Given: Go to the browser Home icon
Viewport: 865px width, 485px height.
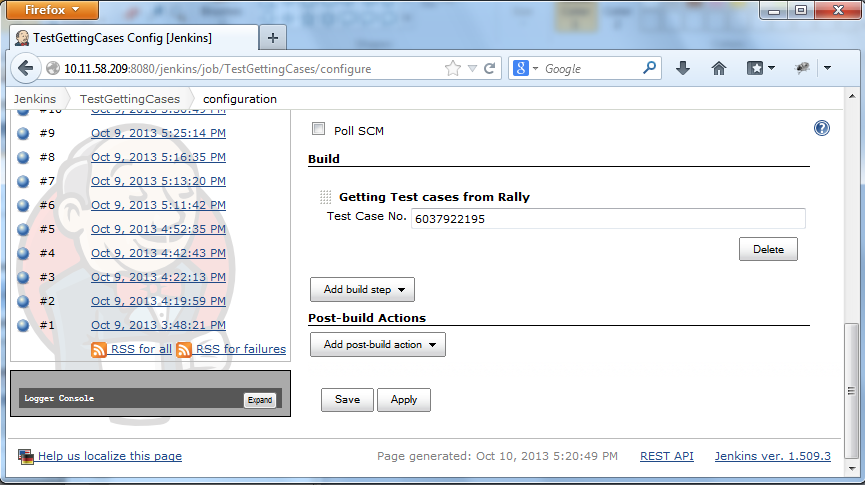Looking at the screenshot, I should tap(719, 68).
